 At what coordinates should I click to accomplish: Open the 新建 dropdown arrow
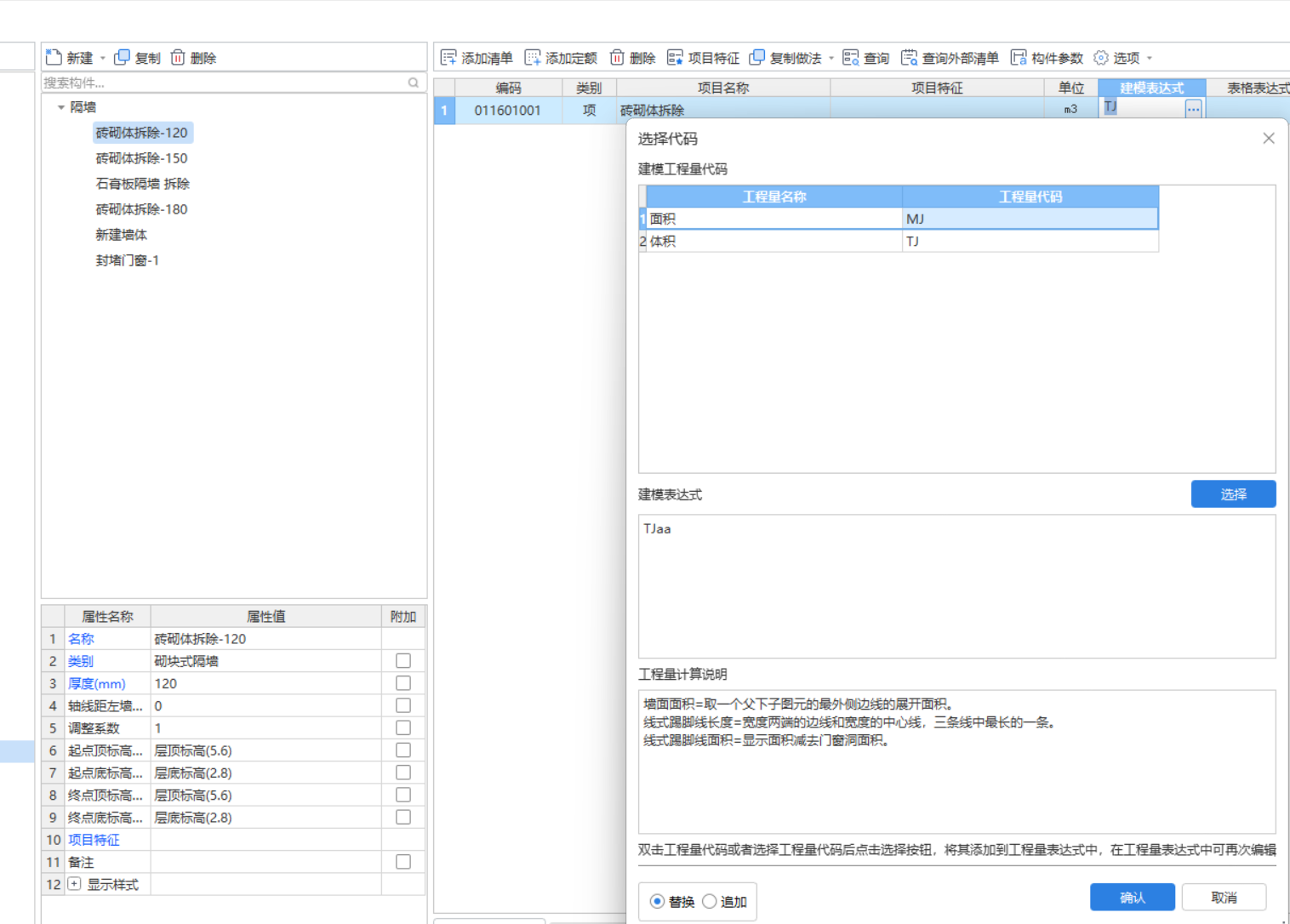pos(103,58)
